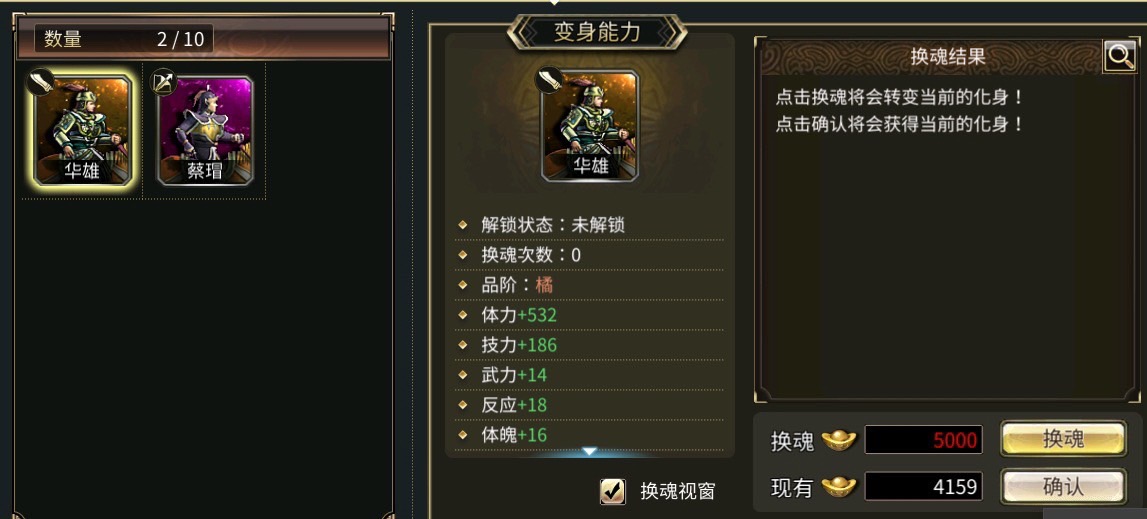Screen dimensions: 1147x519
Task: Click the 确认 button
Action: pos(1063,486)
